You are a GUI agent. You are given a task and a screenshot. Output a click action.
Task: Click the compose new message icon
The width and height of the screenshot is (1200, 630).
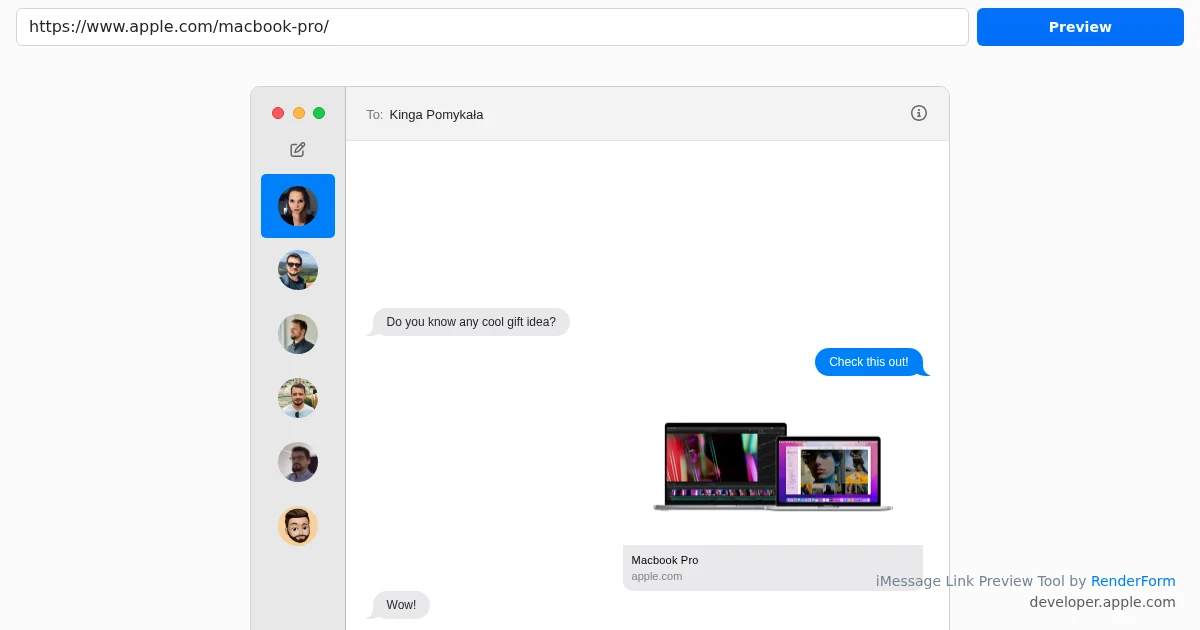(x=298, y=150)
